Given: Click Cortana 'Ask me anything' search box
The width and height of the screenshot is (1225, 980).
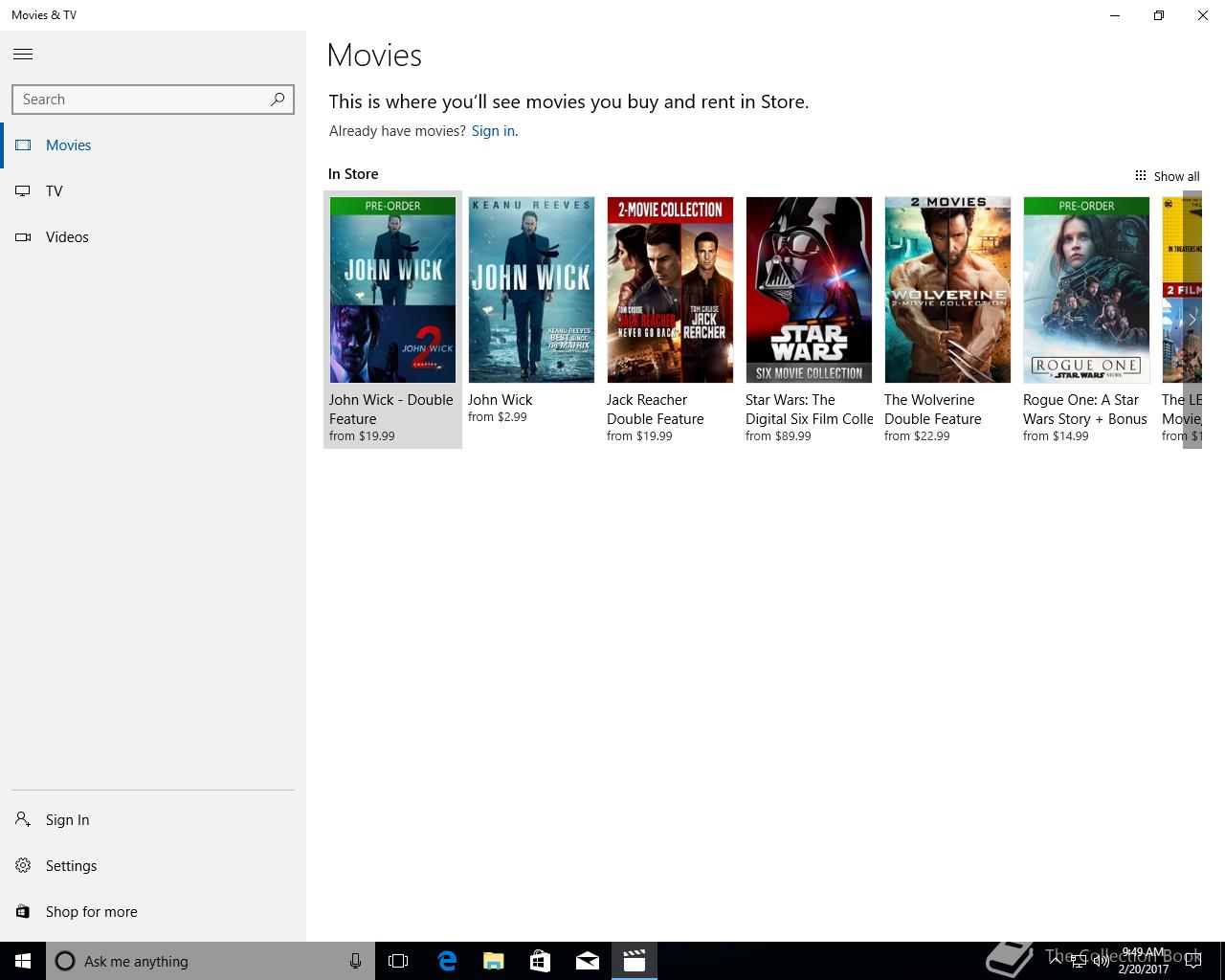Looking at the screenshot, I should point(210,961).
